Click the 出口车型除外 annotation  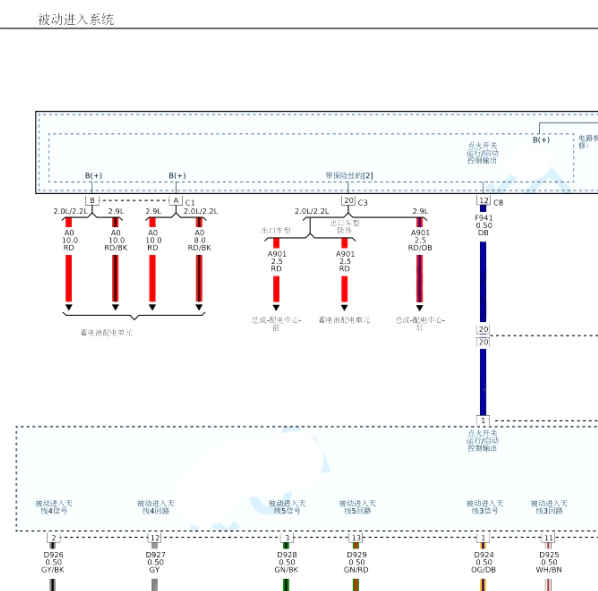tap(344, 226)
